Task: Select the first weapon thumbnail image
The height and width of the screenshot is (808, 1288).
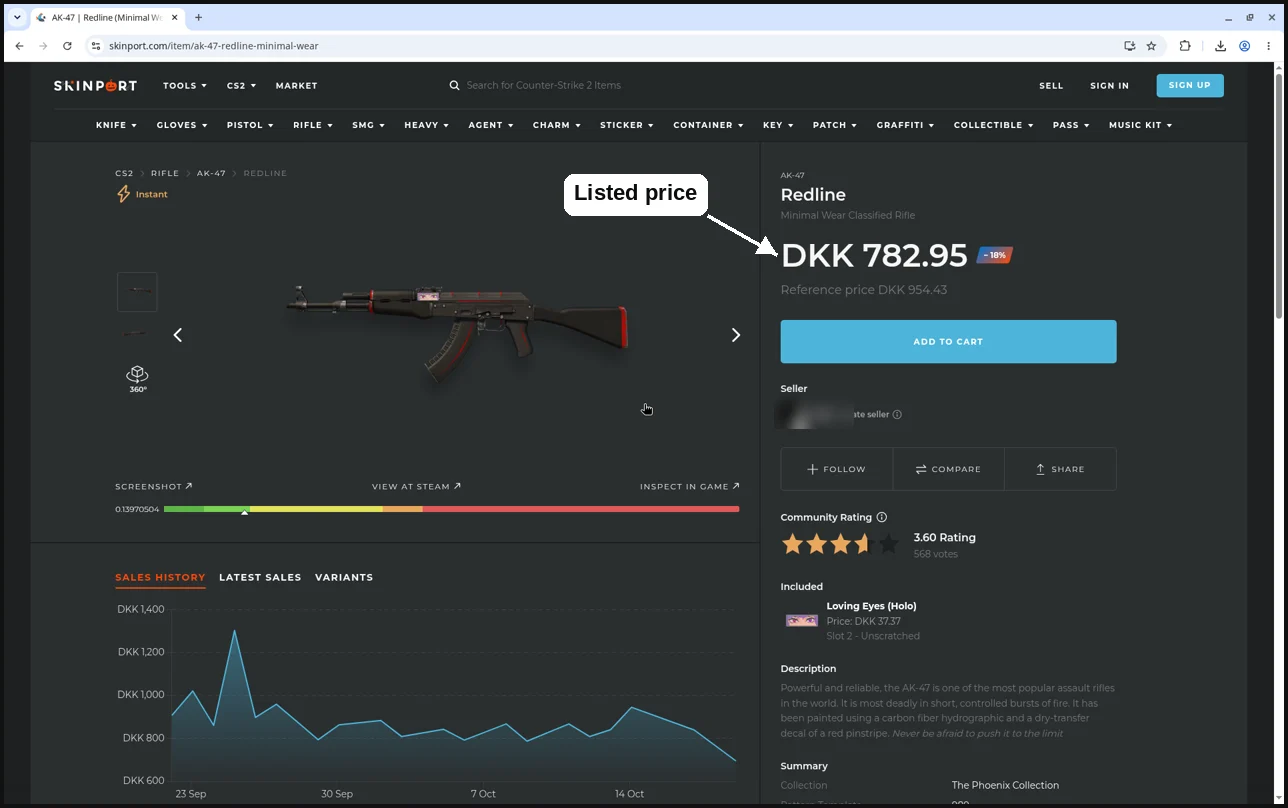Action: (137, 292)
